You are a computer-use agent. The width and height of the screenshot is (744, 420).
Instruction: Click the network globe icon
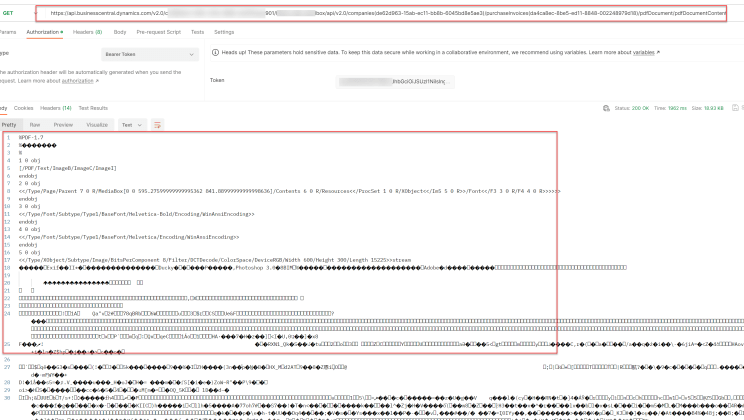coord(606,108)
